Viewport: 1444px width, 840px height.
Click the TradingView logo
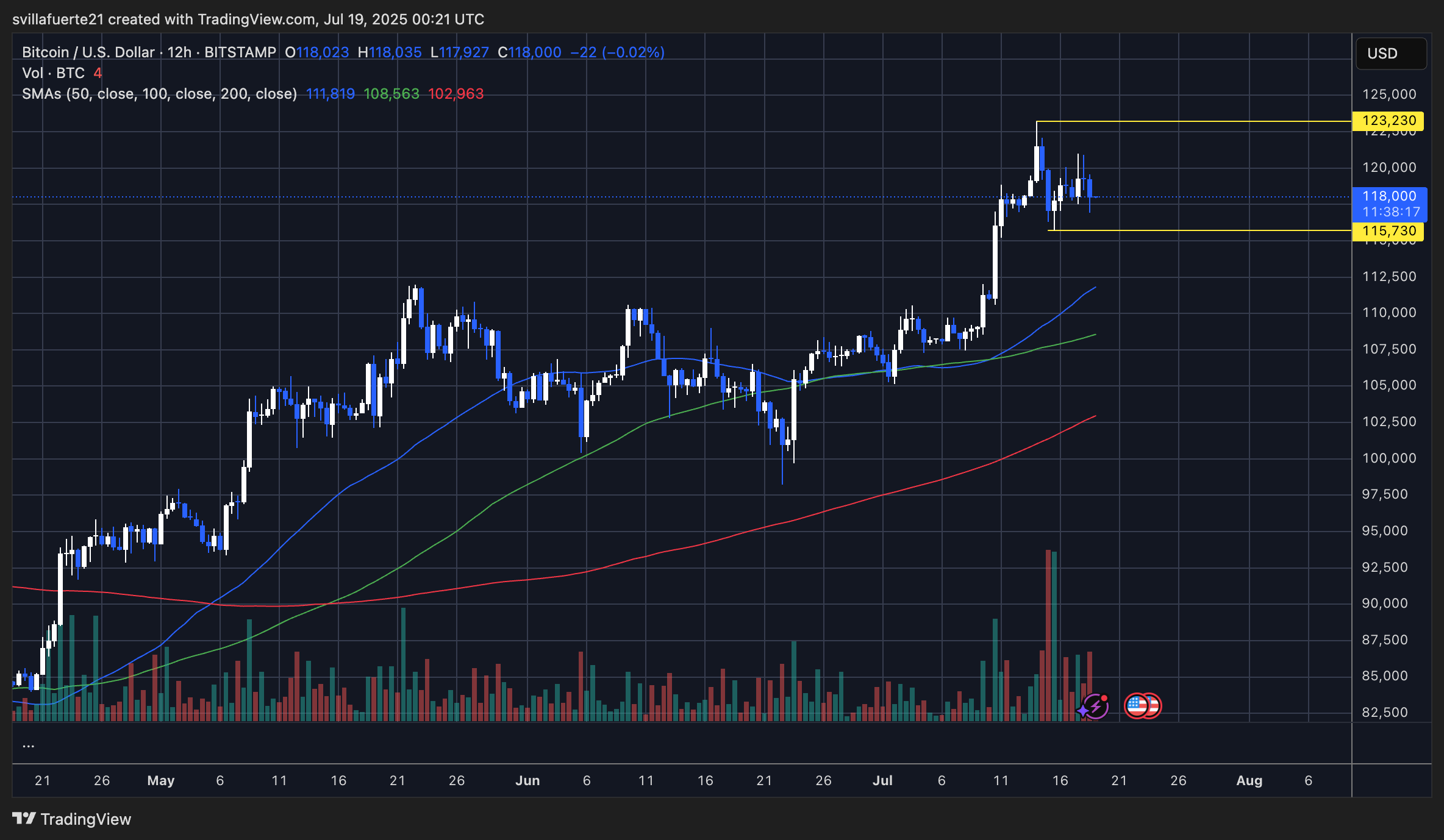point(72,819)
